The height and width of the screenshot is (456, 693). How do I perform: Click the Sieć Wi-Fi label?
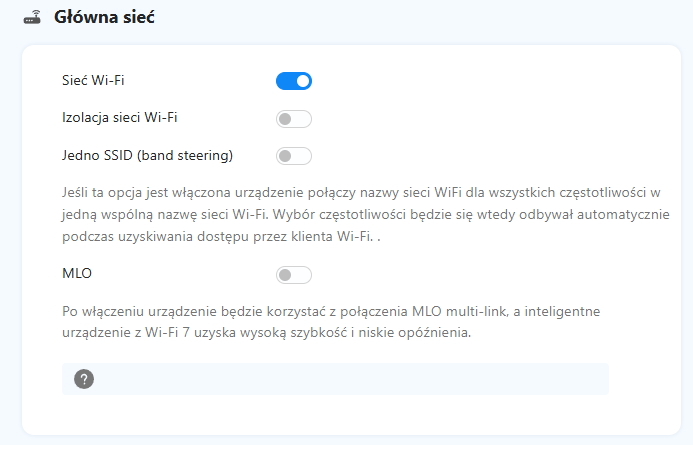coord(93,80)
